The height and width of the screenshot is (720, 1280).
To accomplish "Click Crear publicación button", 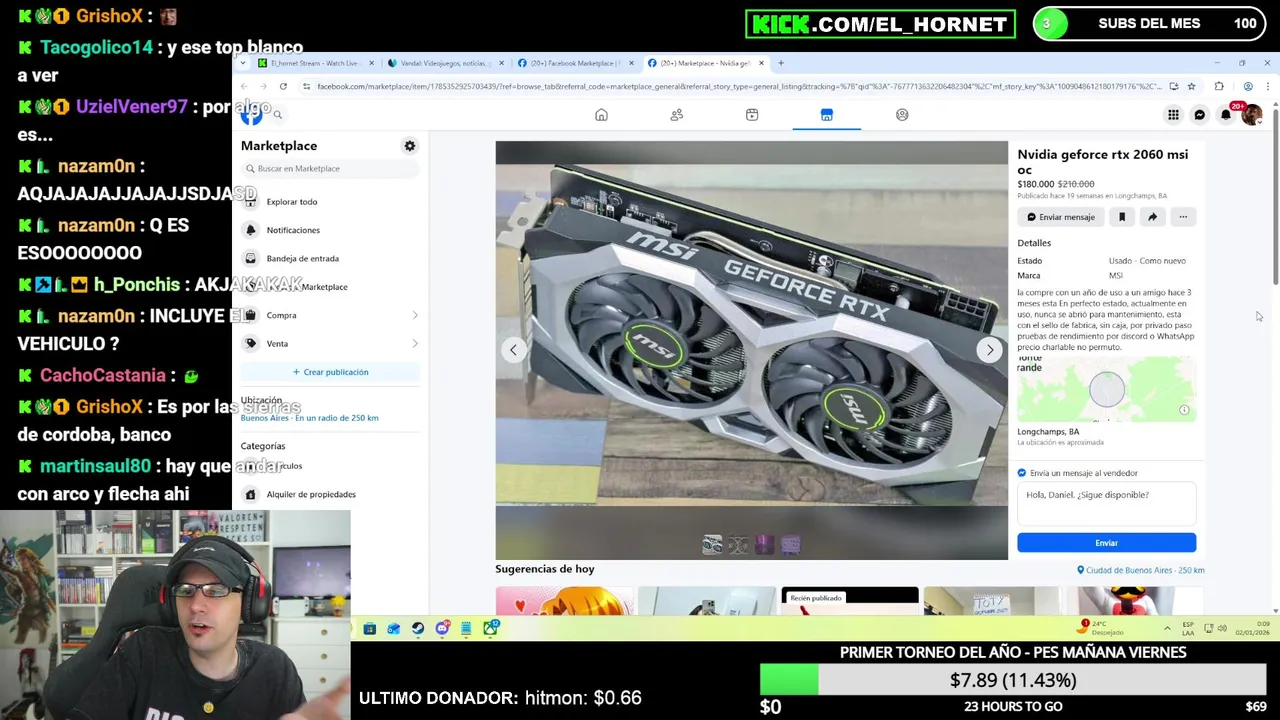I will (330, 372).
